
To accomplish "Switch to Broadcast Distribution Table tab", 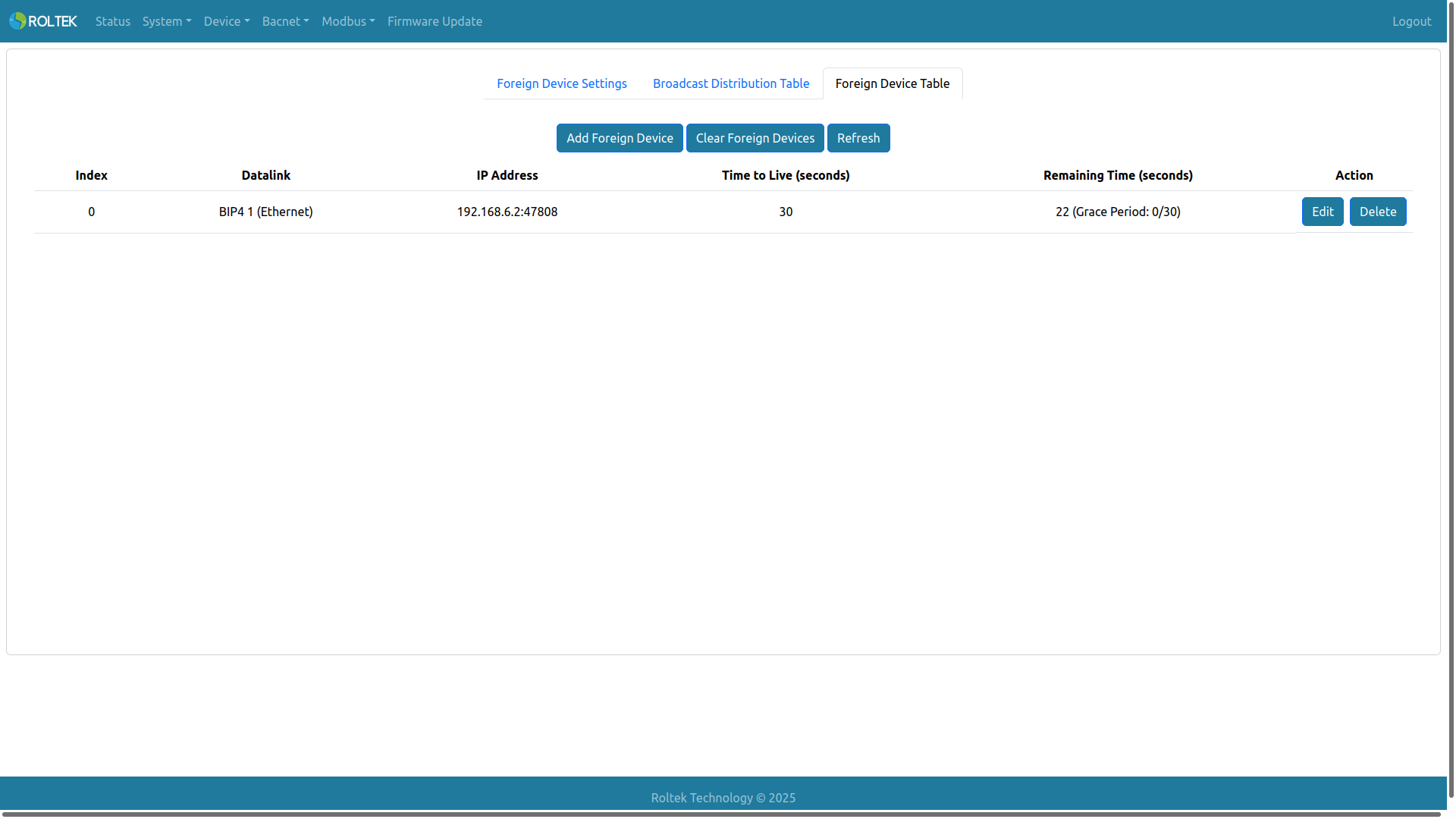I will (731, 83).
